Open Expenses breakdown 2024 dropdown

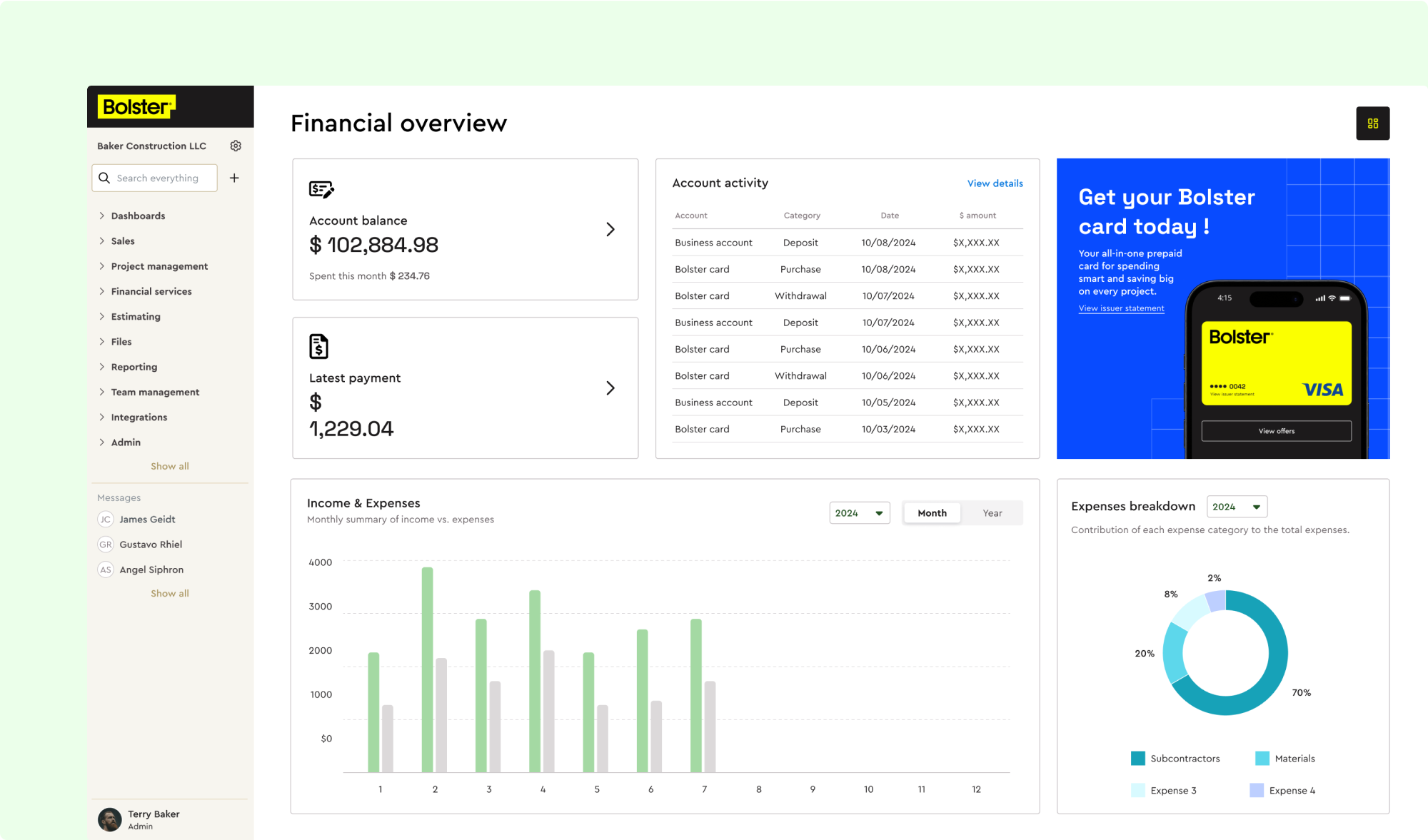(x=1237, y=506)
